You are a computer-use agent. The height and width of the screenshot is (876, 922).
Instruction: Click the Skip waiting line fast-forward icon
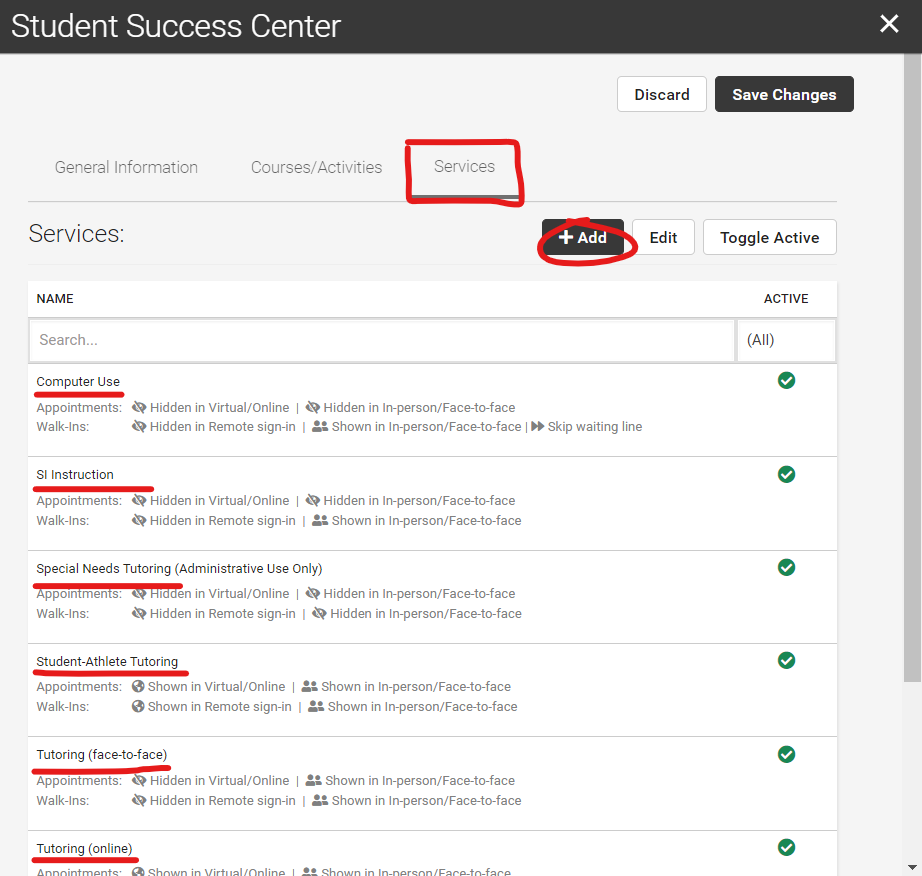tap(537, 426)
